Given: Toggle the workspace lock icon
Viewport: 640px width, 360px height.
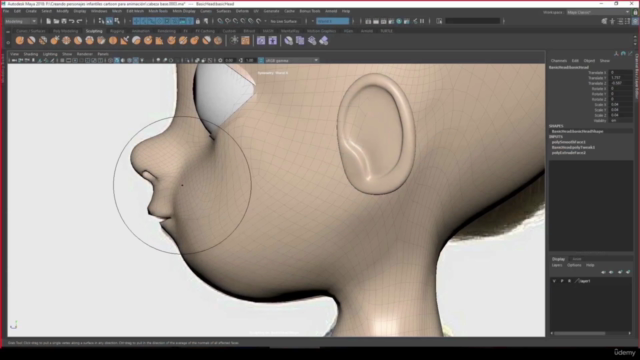Looking at the screenshot, I should (x=636, y=12).
